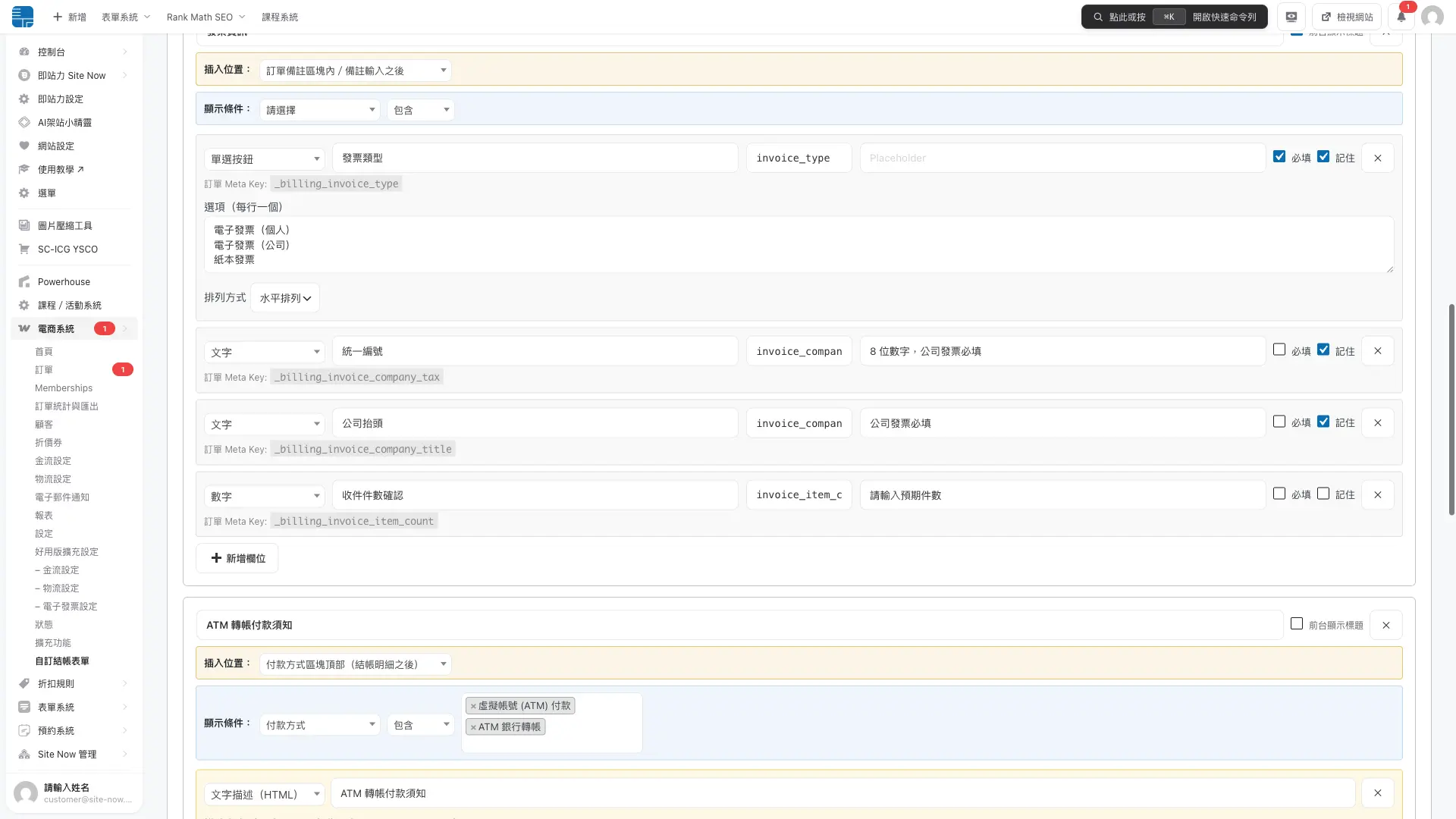The height and width of the screenshot is (819, 1456).
Task: Click the invoice_type name input field
Action: tap(799, 158)
